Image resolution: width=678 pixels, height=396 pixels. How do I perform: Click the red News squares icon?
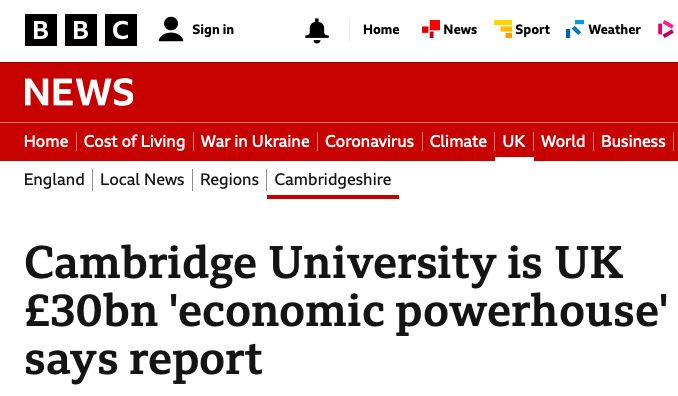coord(431,29)
